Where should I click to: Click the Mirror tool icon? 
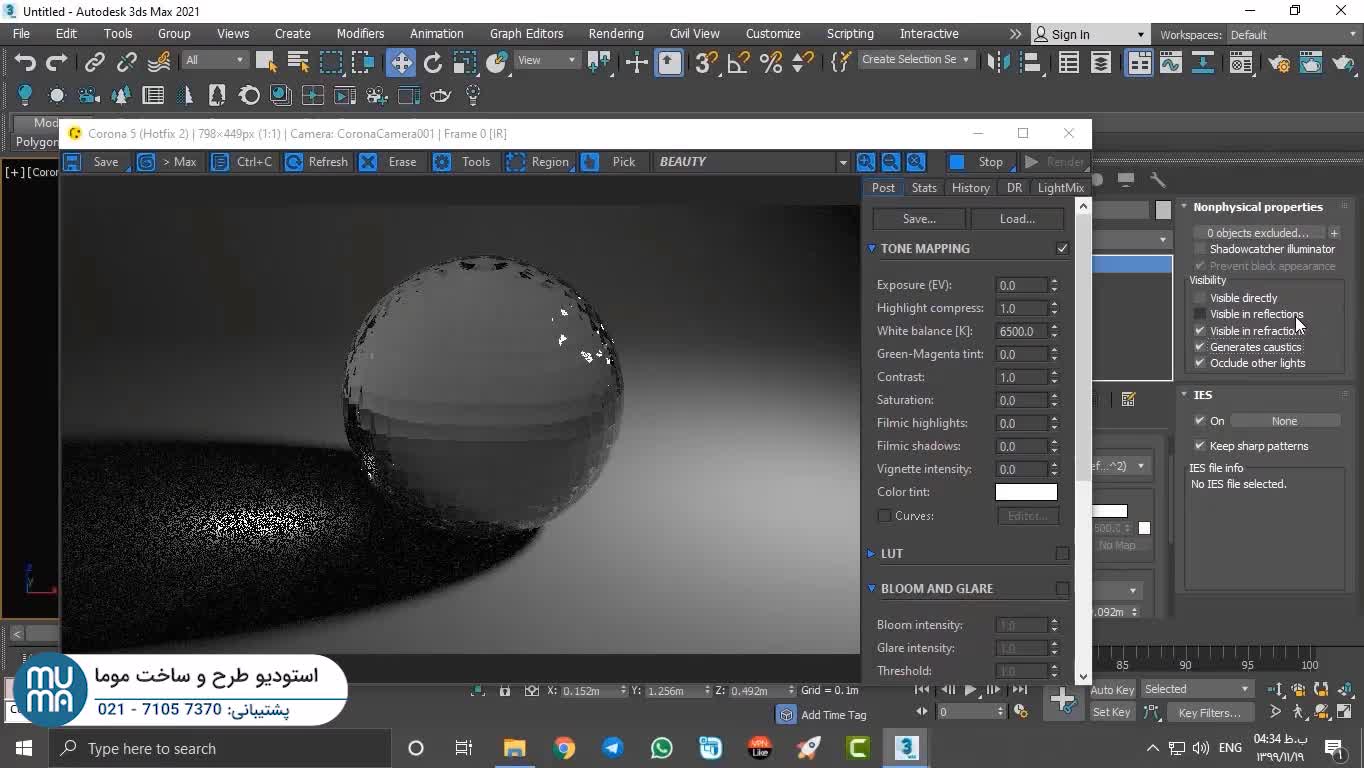click(997, 63)
